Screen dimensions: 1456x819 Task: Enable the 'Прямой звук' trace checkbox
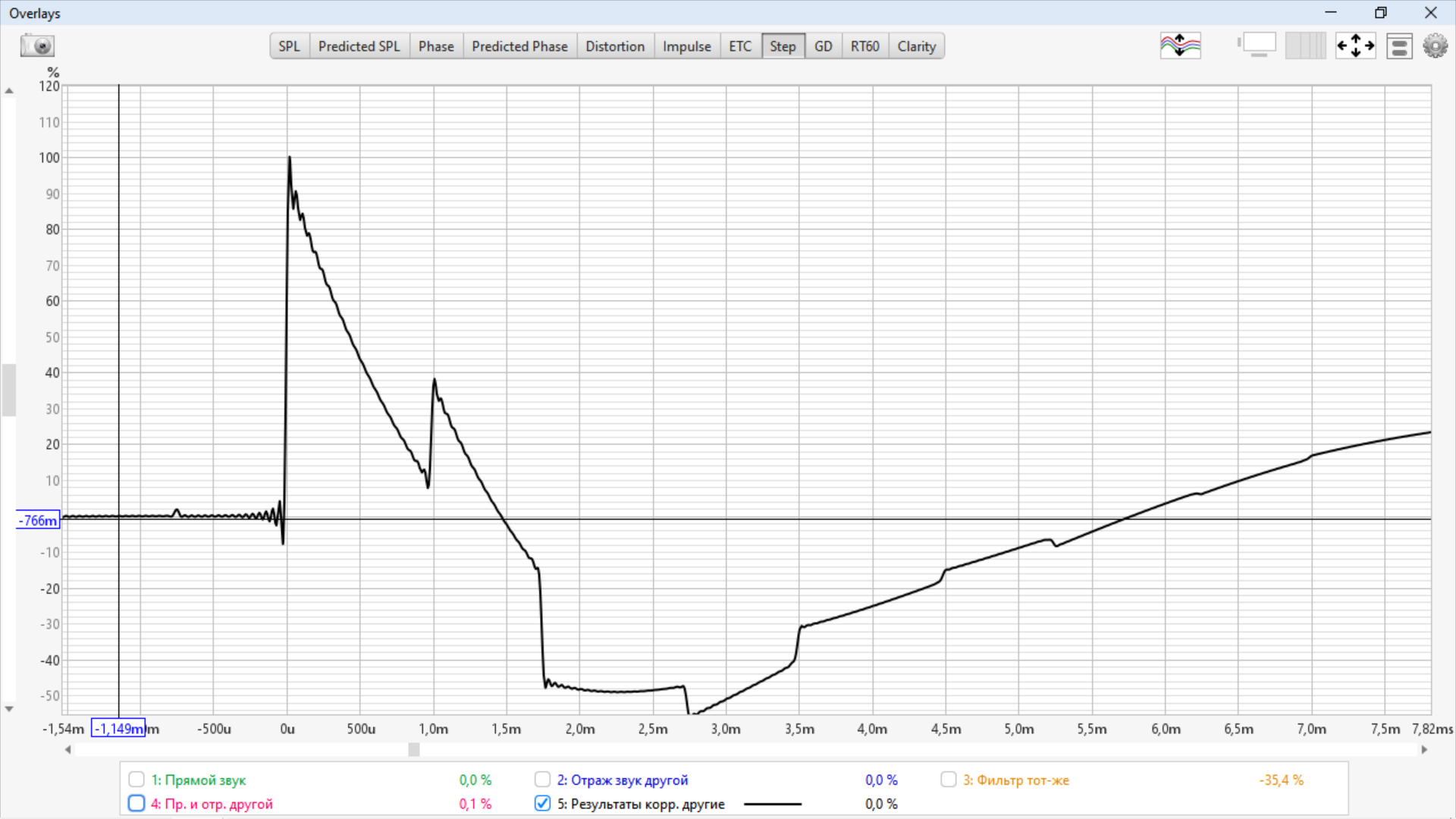136,780
